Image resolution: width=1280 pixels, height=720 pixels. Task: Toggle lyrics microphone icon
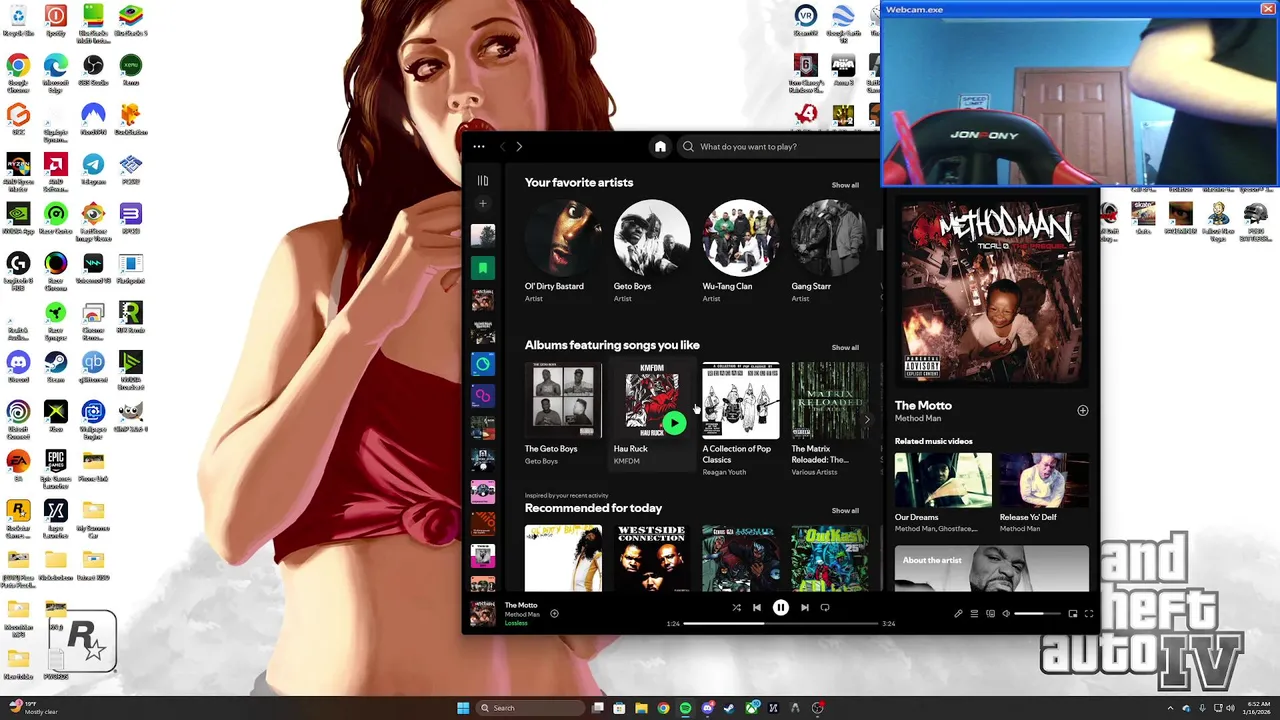(958, 614)
